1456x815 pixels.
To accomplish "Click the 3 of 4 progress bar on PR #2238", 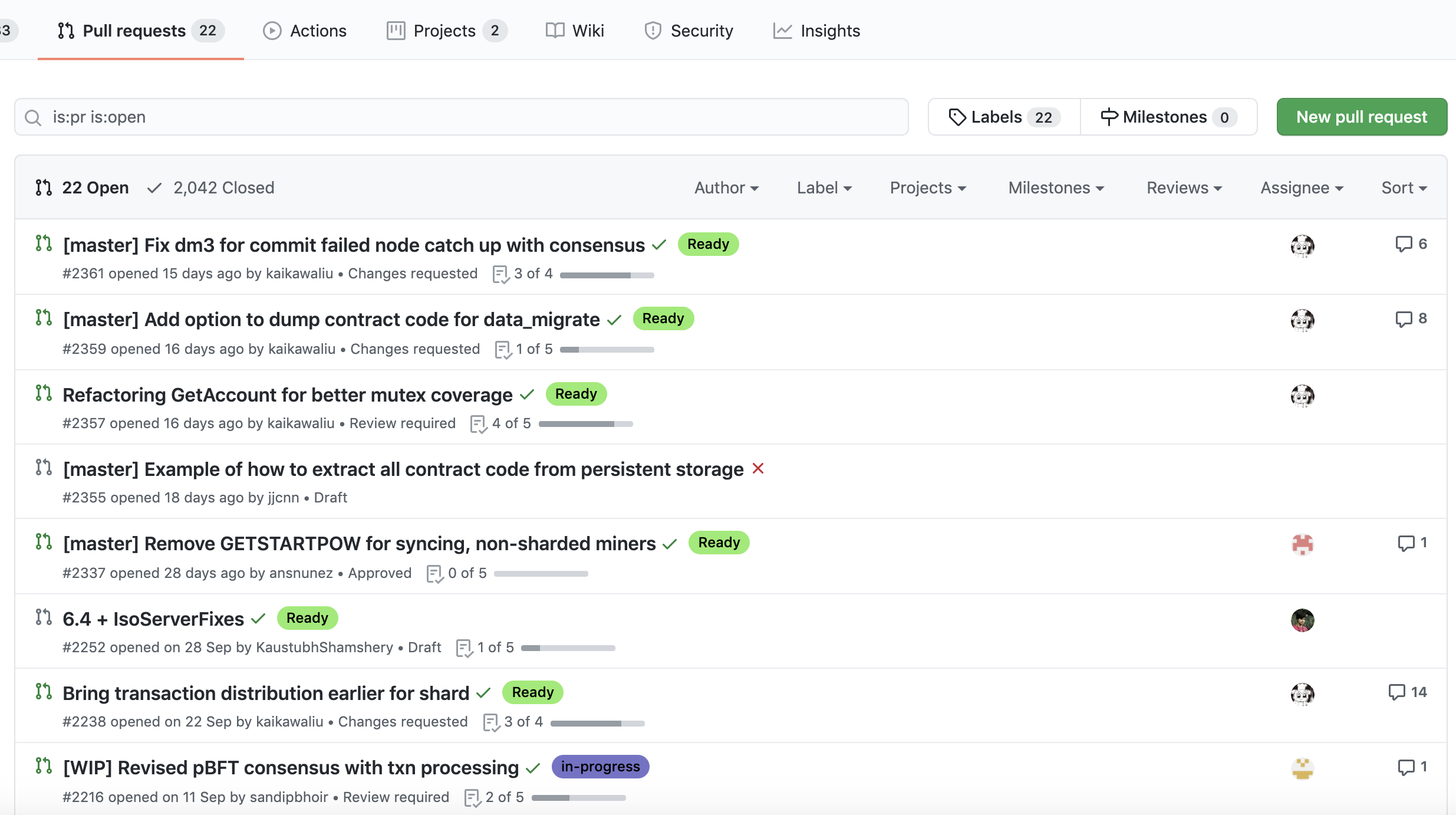I will click(x=597, y=723).
